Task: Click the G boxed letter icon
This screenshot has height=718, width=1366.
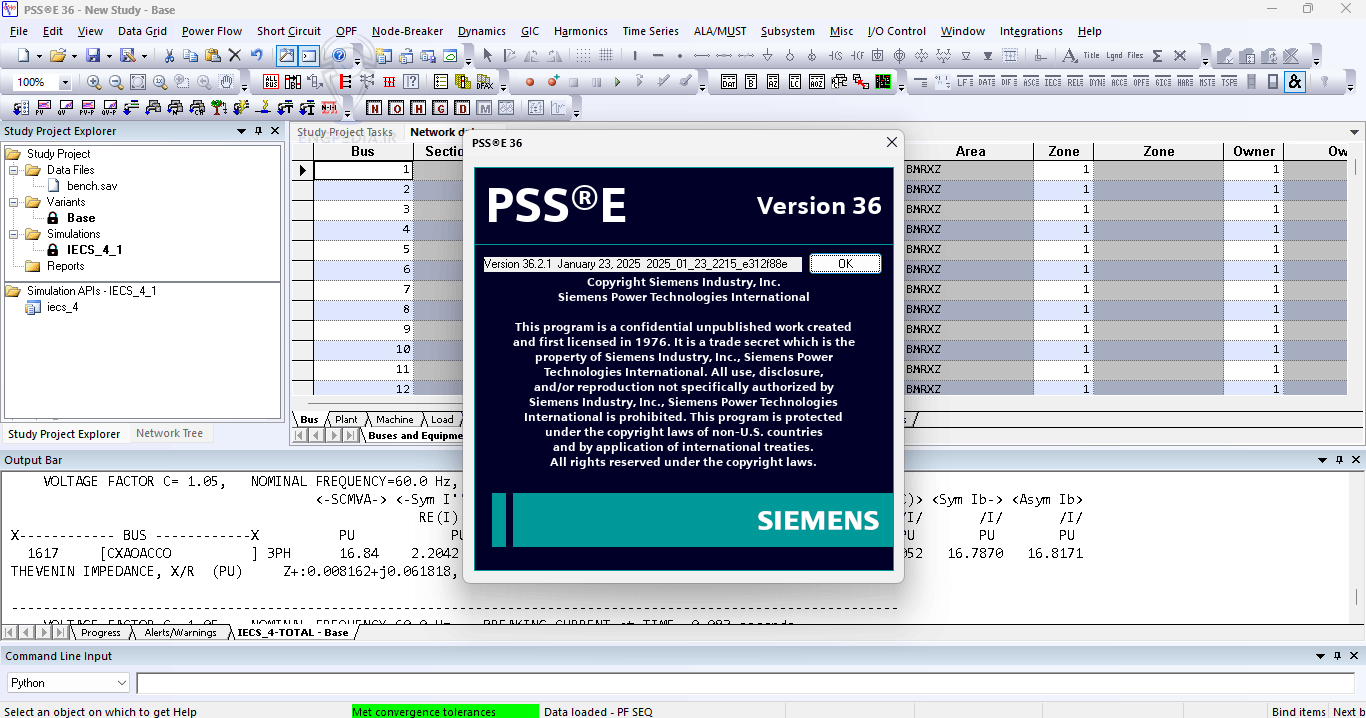Action: (440, 108)
